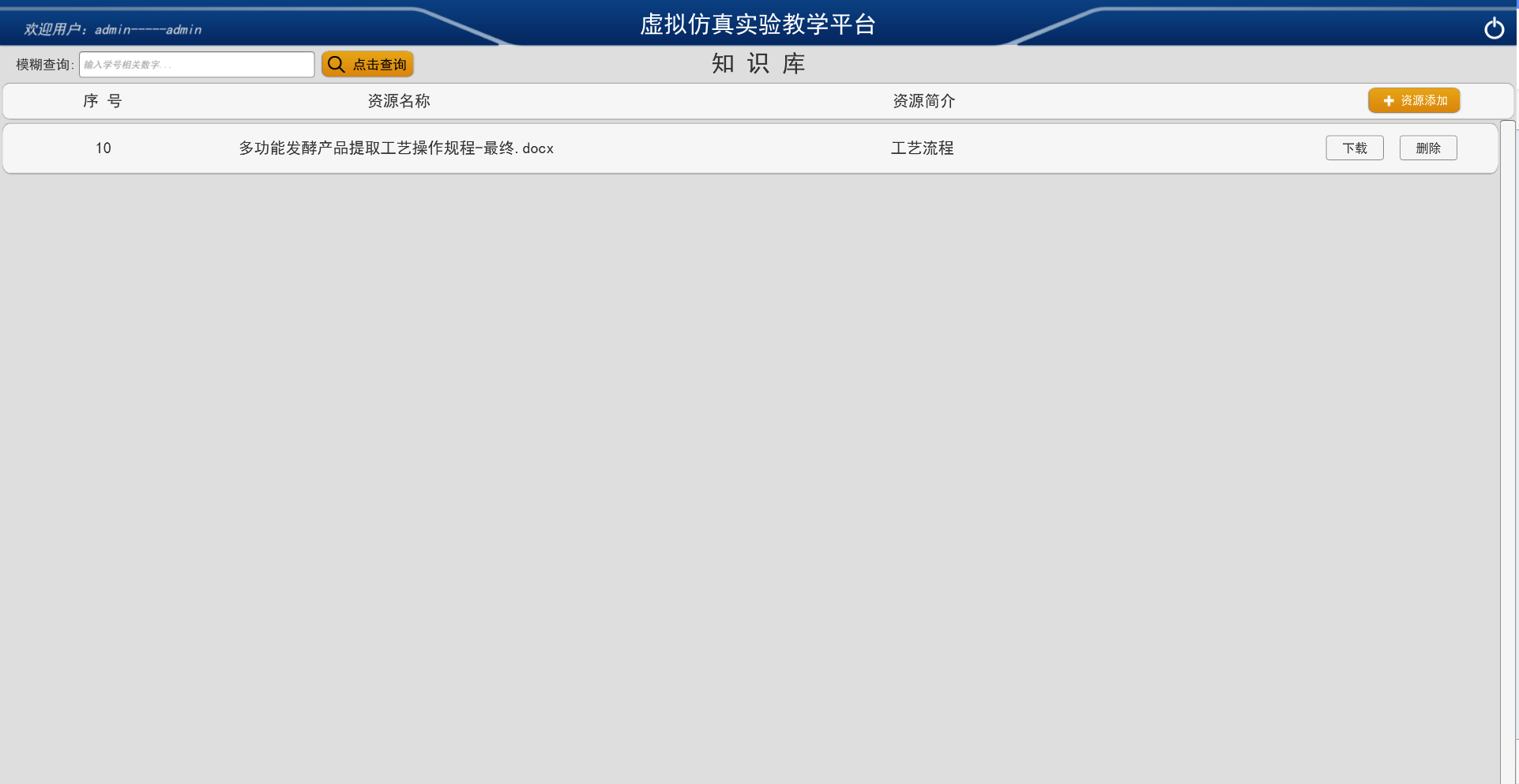This screenshot has width=1519, height=784.
Task: Focus the 模糊查询 search input field
Action: point(197,65)
